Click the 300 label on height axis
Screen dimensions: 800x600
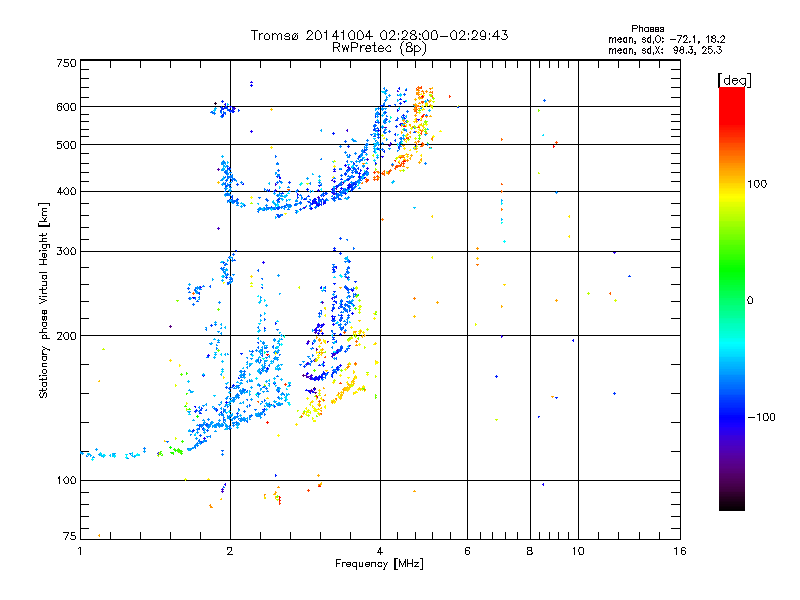(66, 252)
